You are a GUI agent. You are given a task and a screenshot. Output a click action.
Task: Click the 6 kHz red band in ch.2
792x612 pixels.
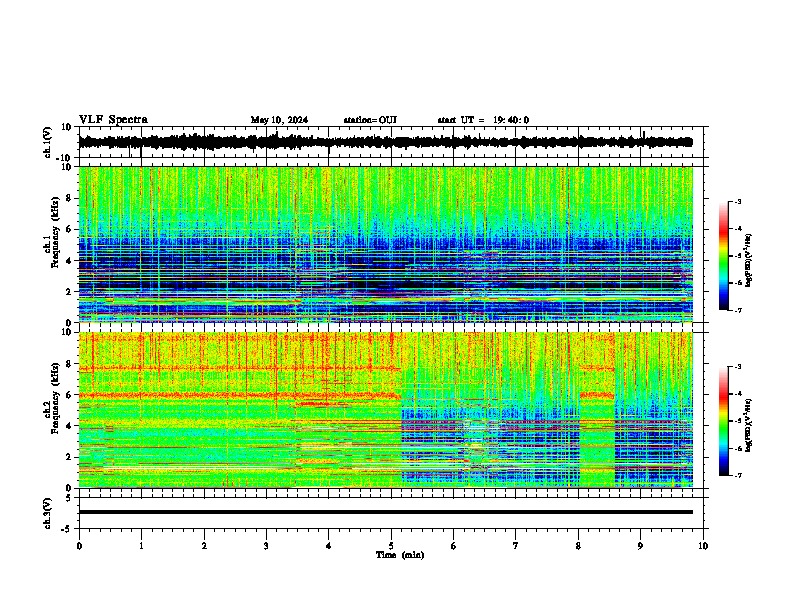click(240, 395)
